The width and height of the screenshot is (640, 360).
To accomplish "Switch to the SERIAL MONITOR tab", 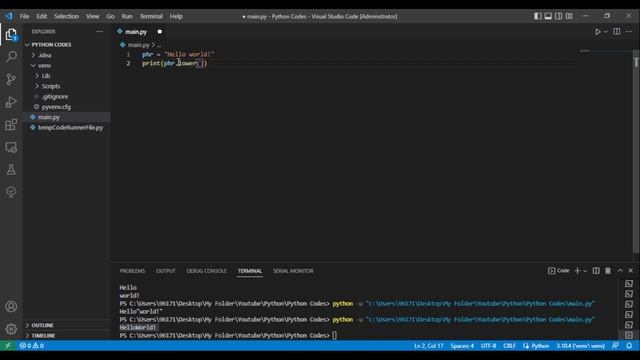I will coord(293,271).
